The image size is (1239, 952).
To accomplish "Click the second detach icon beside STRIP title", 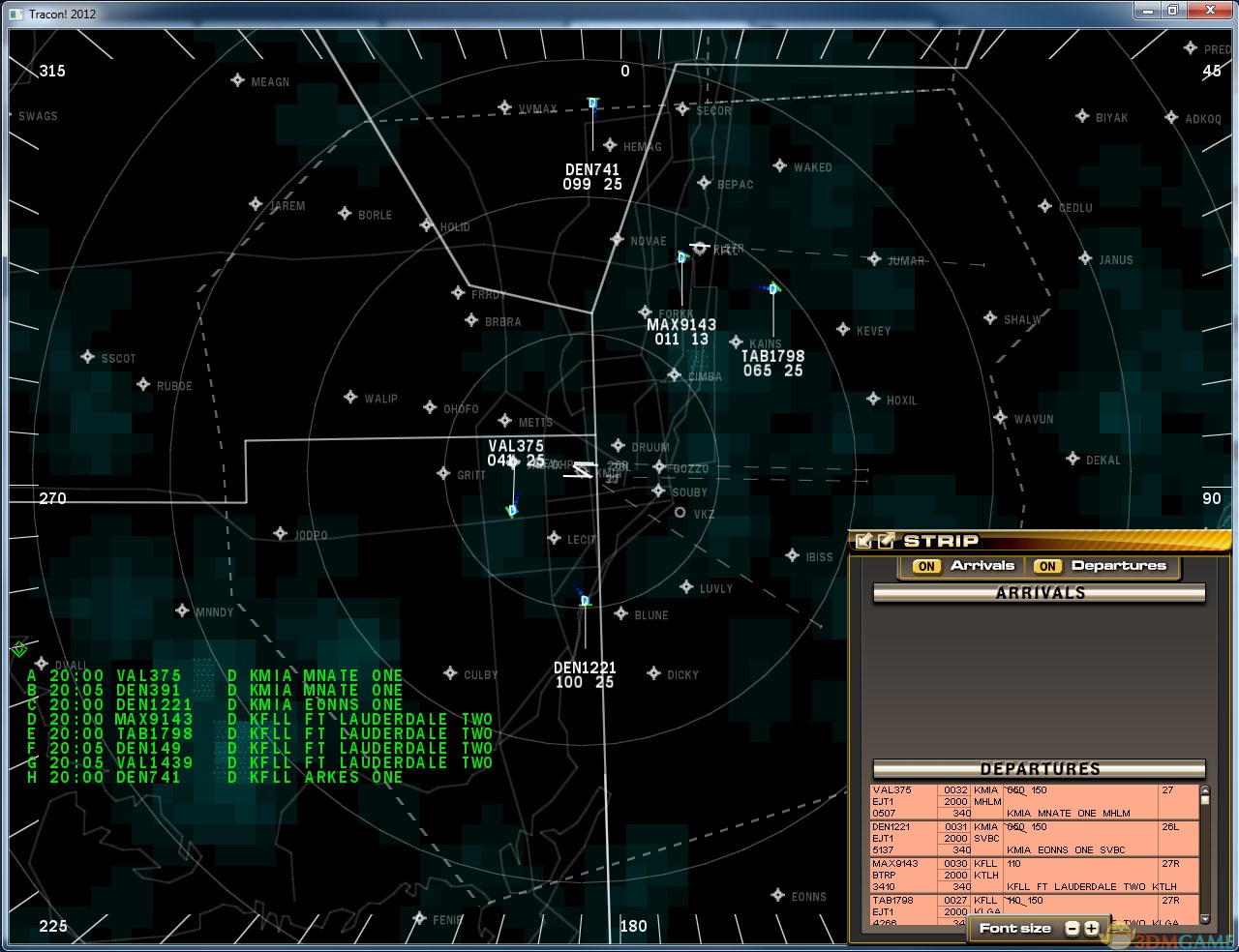I will pyautogui.click(x=885, y=541).
